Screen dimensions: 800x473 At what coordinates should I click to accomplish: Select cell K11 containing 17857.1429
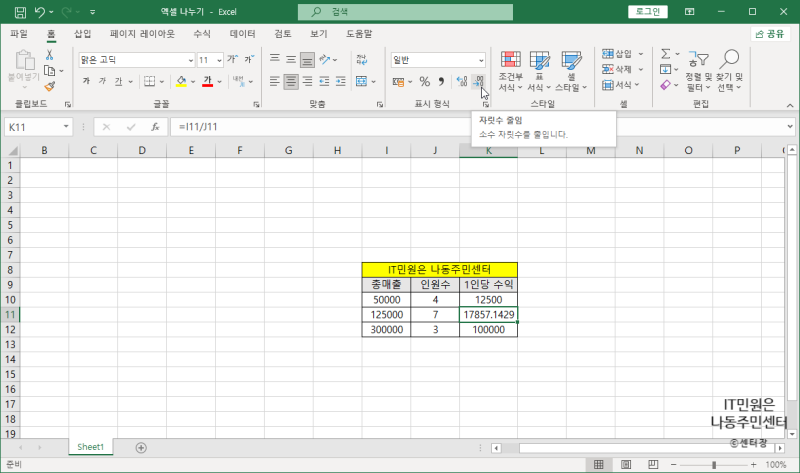point(488,314)
